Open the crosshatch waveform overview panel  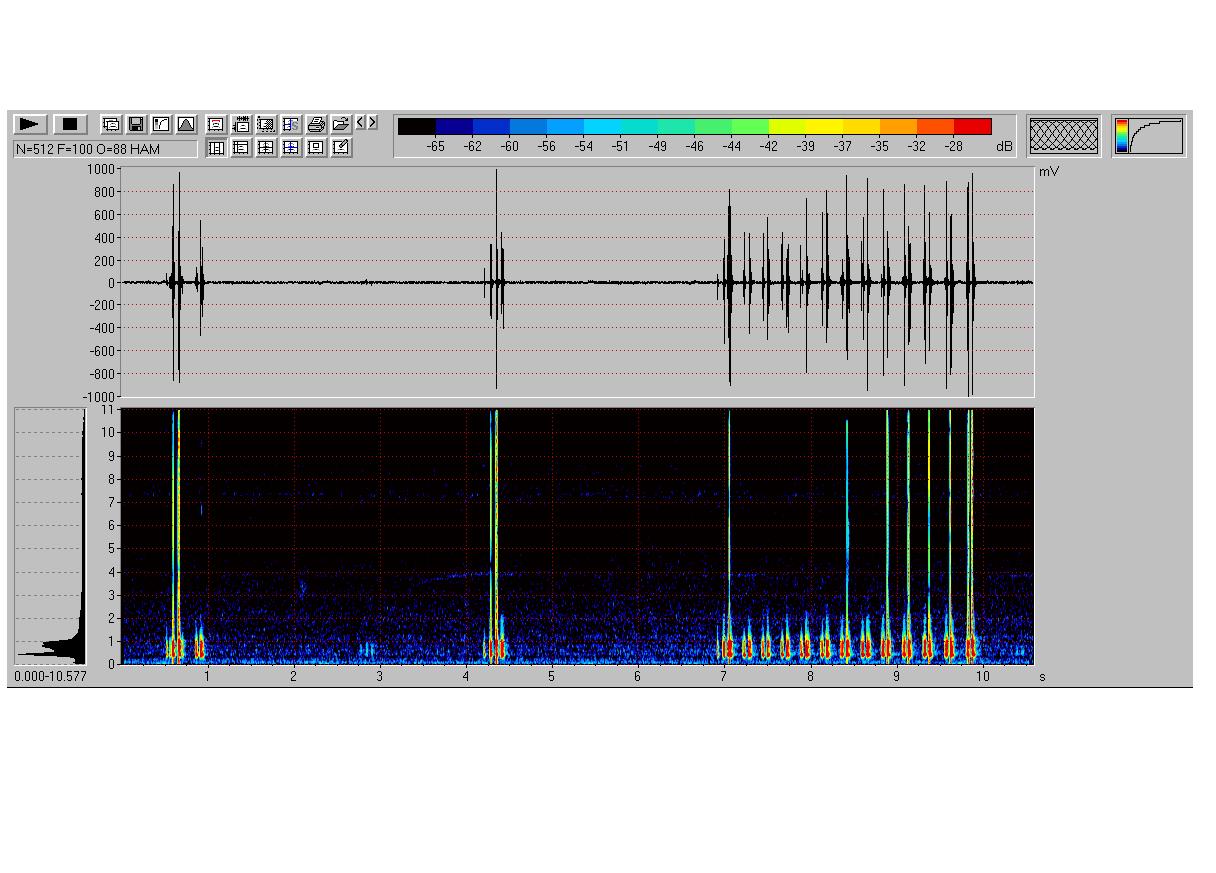click(1063, 136)
